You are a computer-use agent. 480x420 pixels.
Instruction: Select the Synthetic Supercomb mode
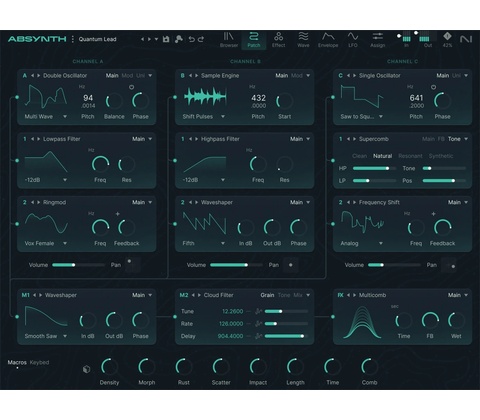click(x=441, y=156)
